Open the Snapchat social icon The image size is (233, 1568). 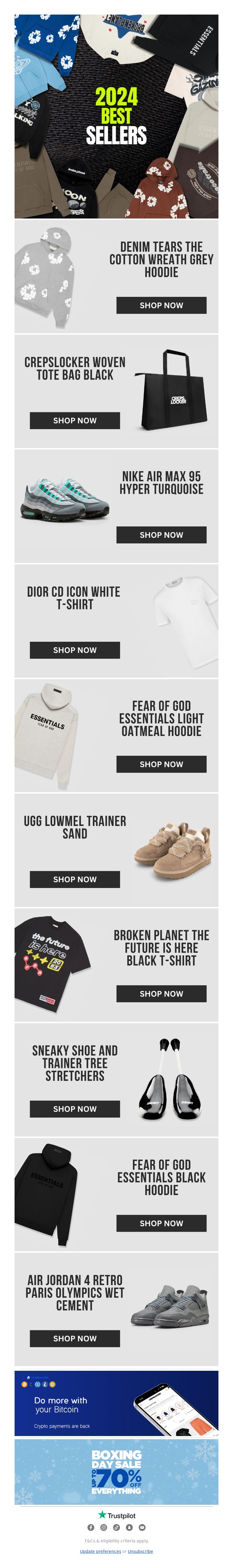129,1527
